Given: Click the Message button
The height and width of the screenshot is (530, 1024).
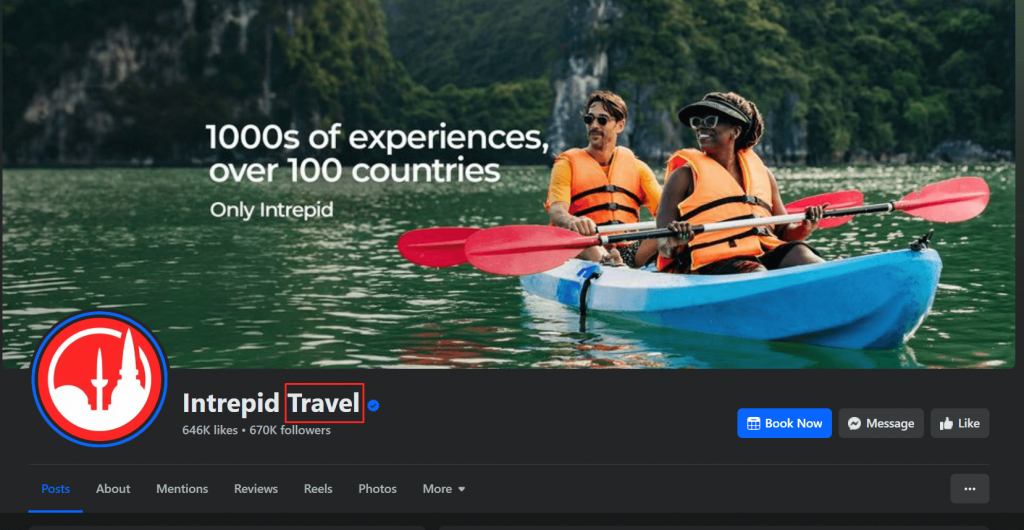Looking at the screenshot, I should click(x=881, y=424).
